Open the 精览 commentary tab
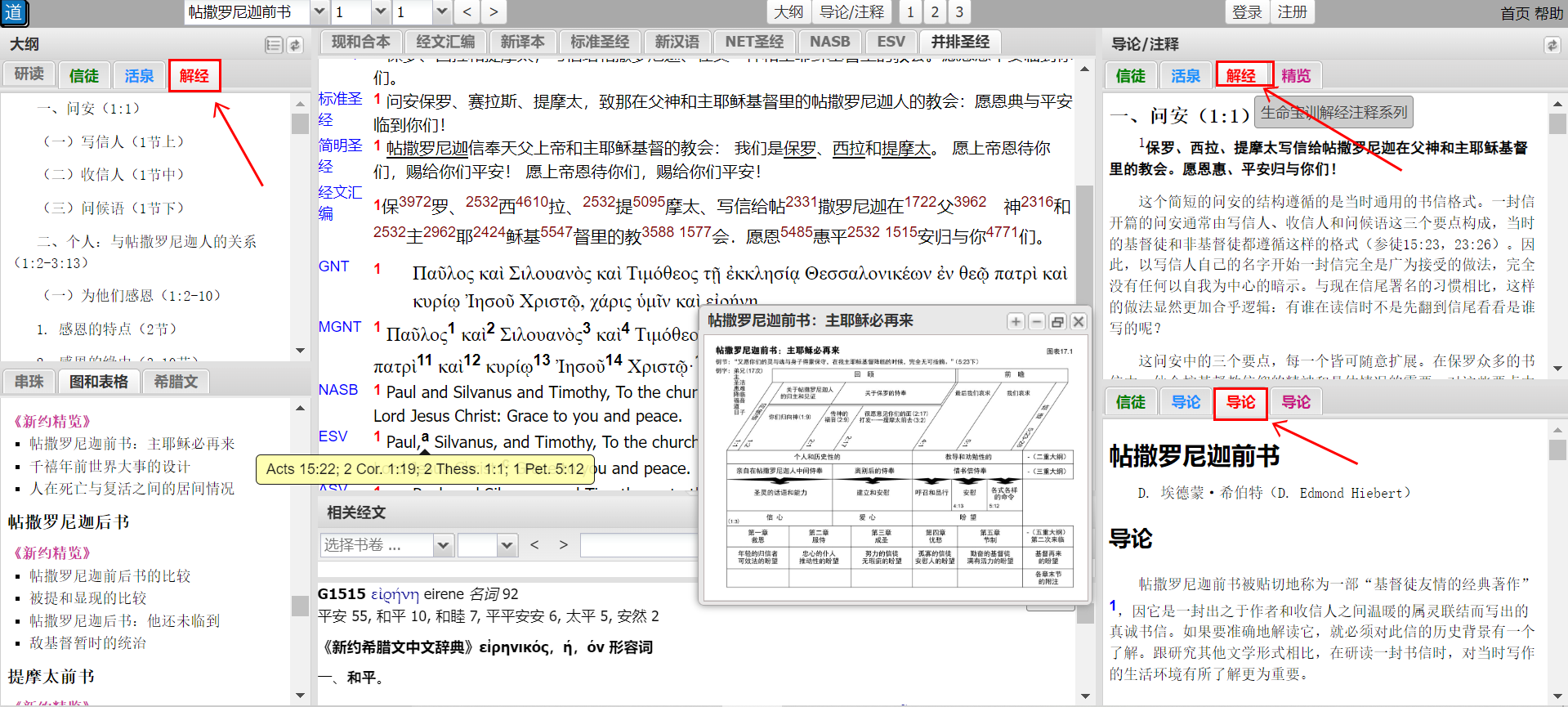1568x707 pixels. pyautogui.click(x=1295, y=76)
